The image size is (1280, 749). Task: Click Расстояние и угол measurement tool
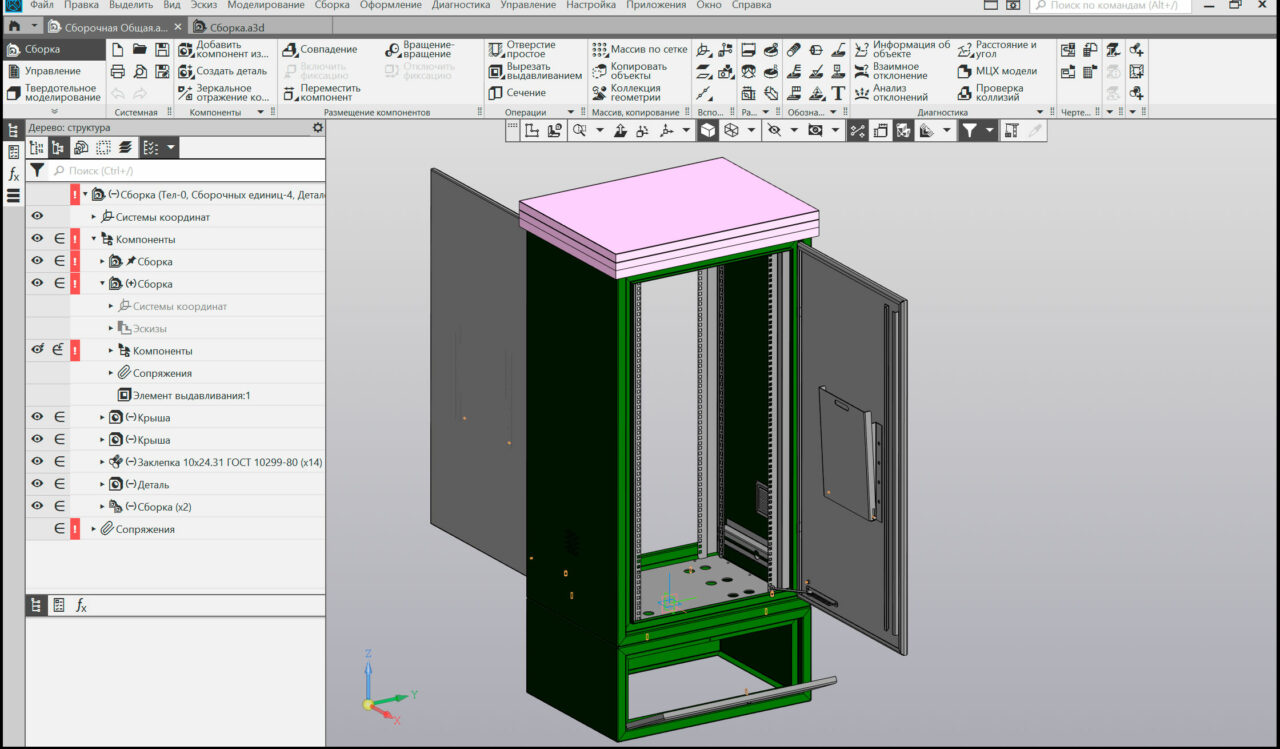point(997,49)
